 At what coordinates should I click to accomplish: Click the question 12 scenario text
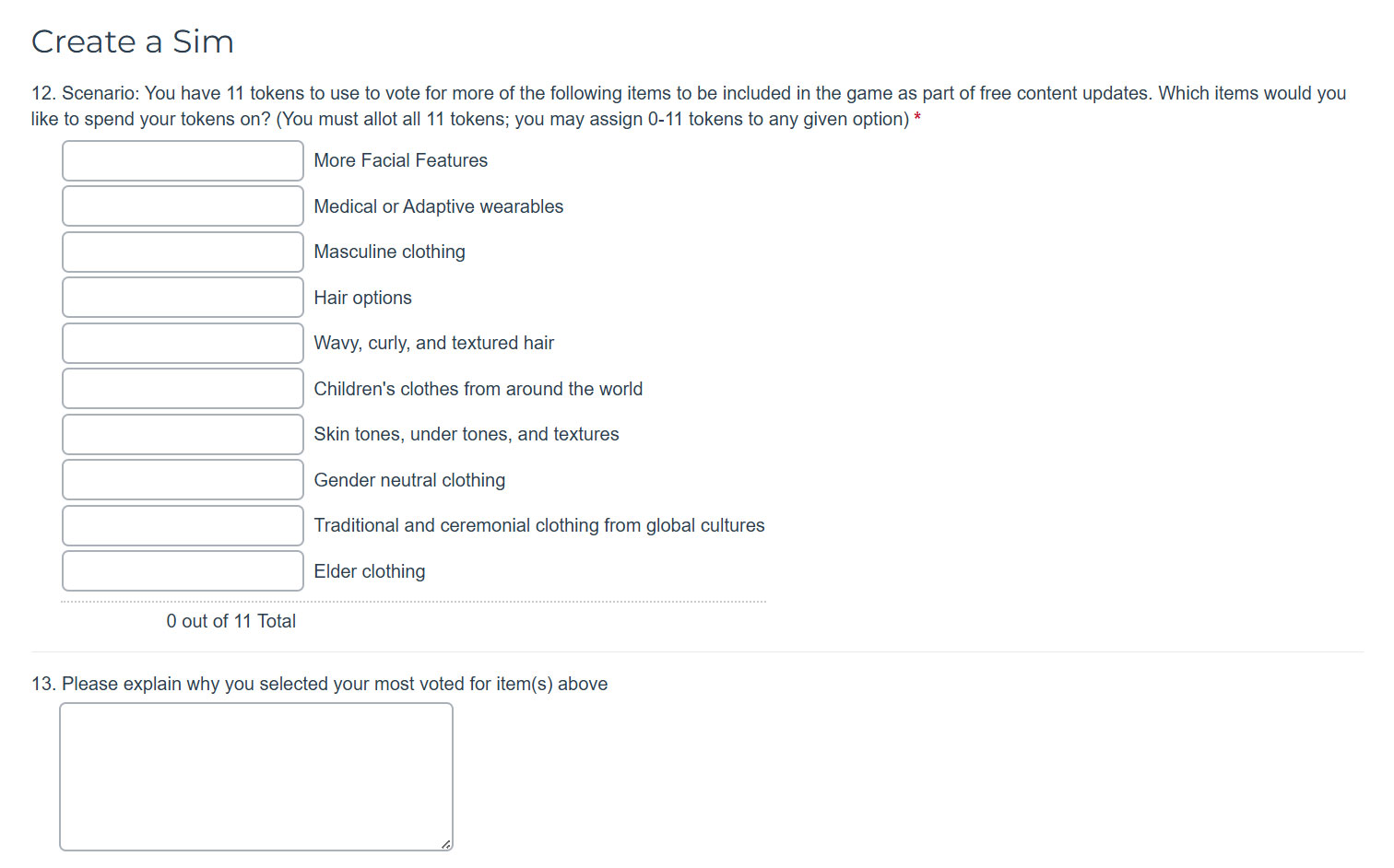[x=689, y=106]
